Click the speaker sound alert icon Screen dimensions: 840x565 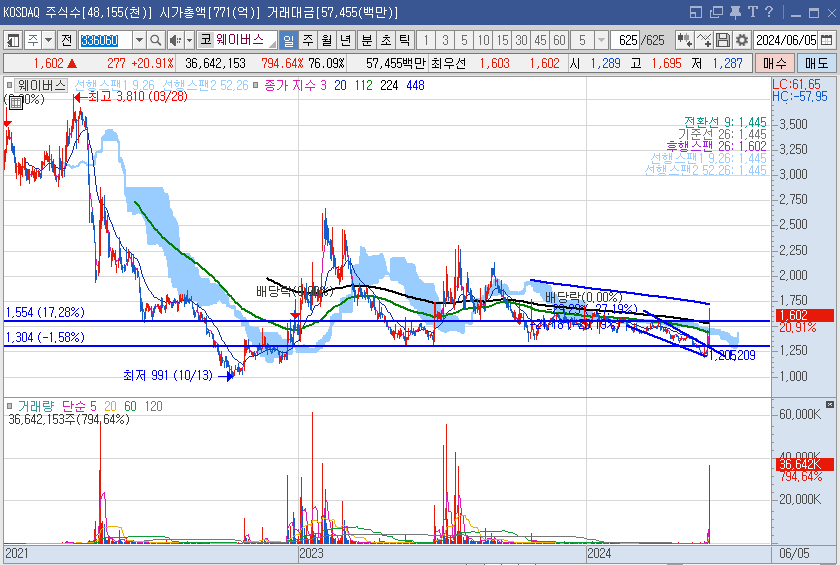point(175,40)
